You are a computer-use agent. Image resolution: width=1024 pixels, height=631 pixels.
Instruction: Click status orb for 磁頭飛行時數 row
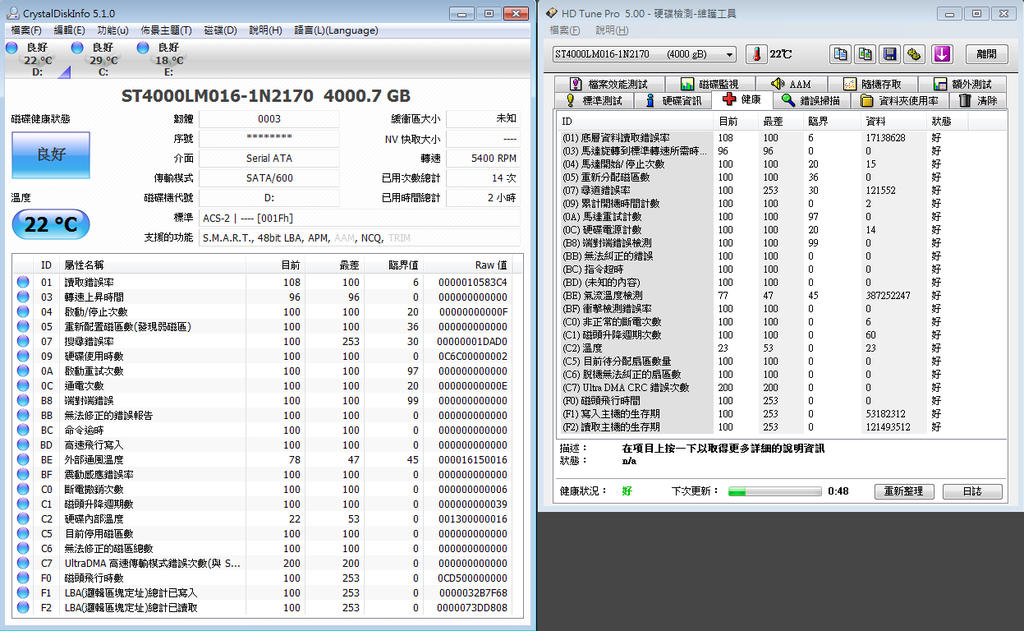click(x=23, y=578)
